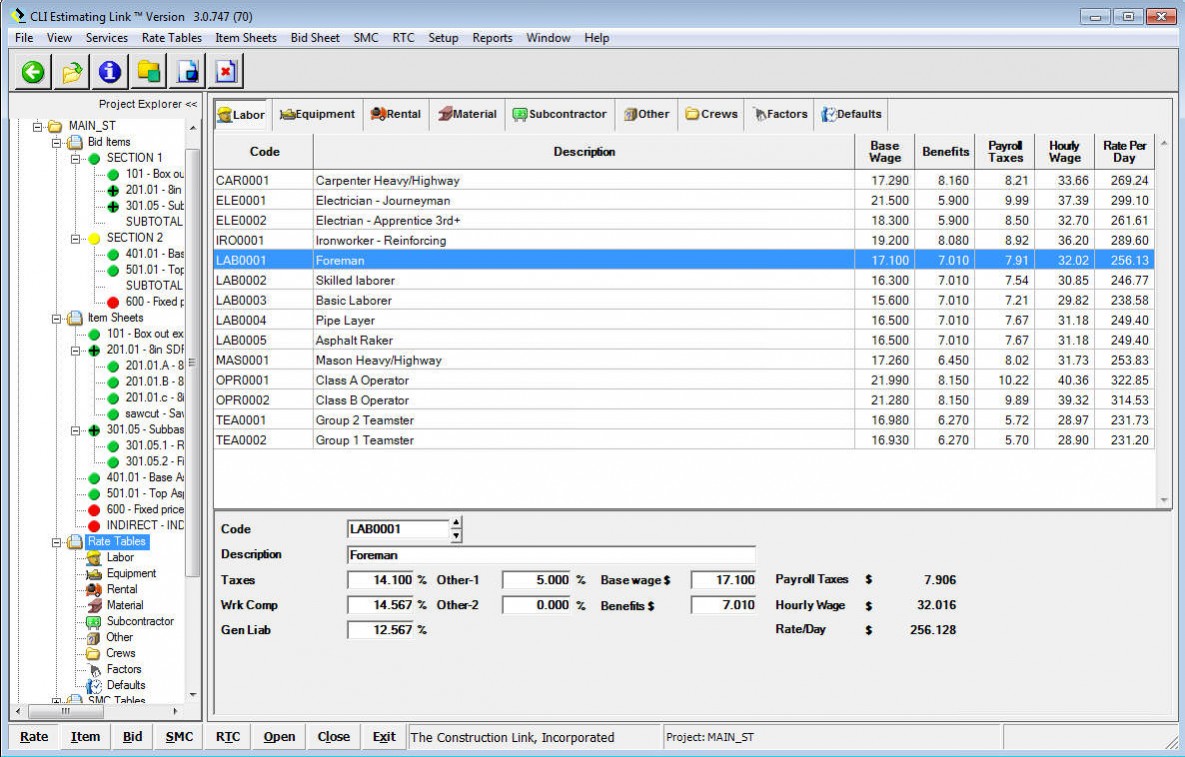This screenshot has height=757, width=1185.
Task: Click the Wrk Comp percentage field
Action: point(381,605)
